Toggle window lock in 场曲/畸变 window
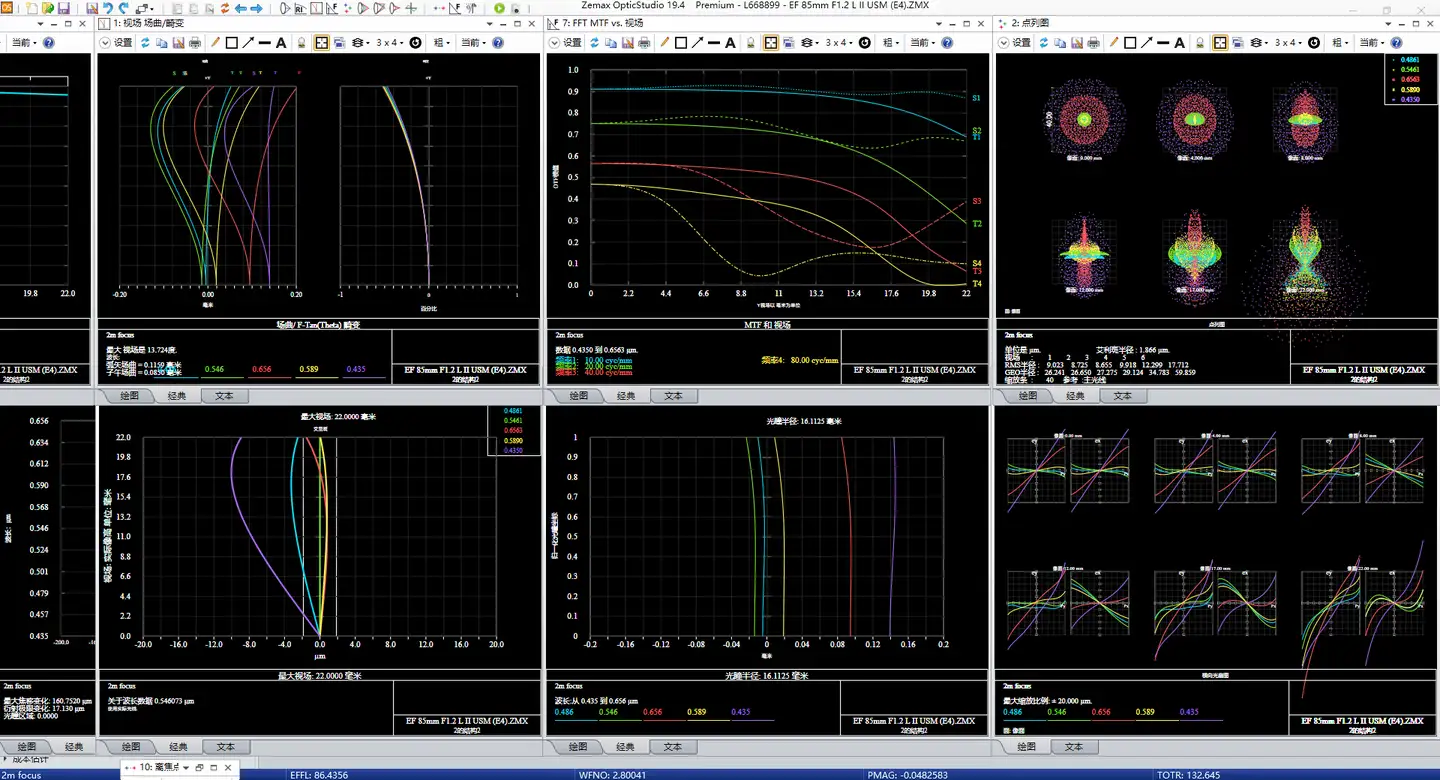 [x=300, y=43]
